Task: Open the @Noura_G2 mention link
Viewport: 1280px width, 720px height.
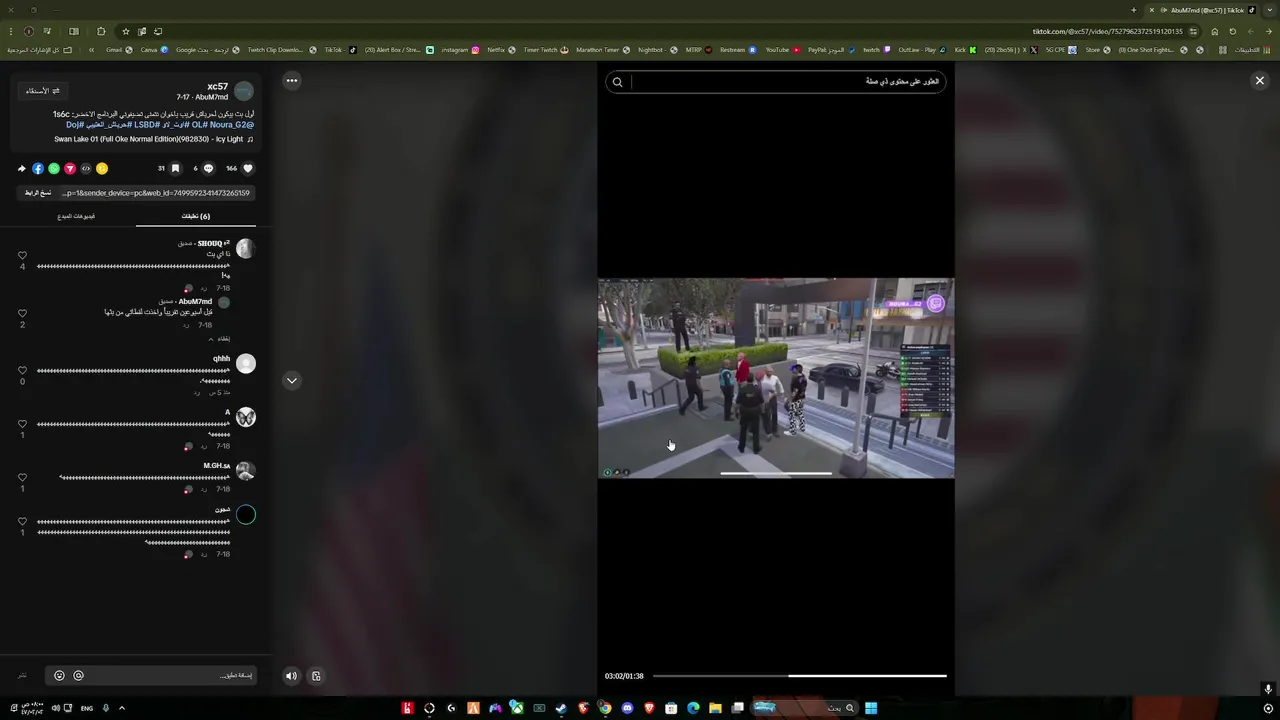Action: pos(232,125)
